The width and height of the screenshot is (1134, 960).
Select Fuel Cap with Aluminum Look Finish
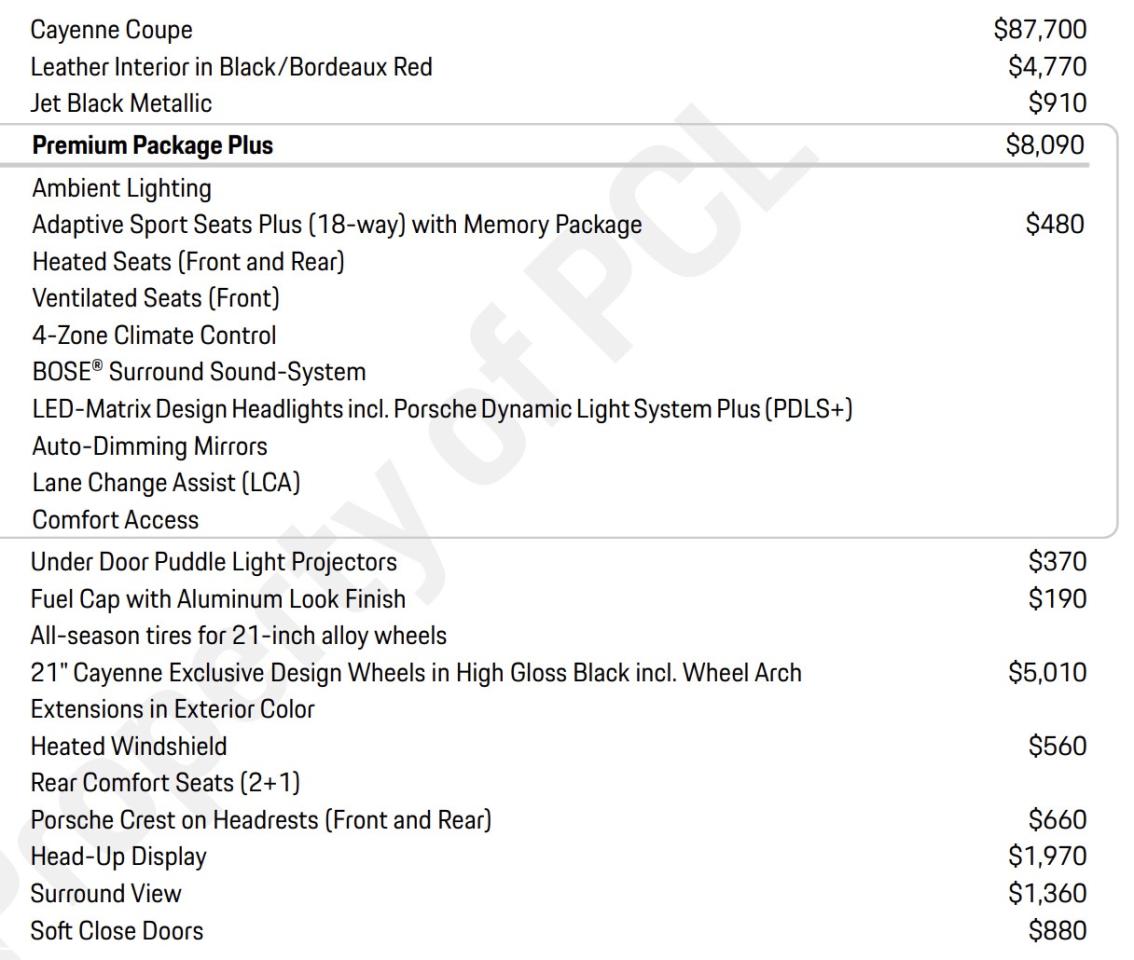[x=219, y=599]
